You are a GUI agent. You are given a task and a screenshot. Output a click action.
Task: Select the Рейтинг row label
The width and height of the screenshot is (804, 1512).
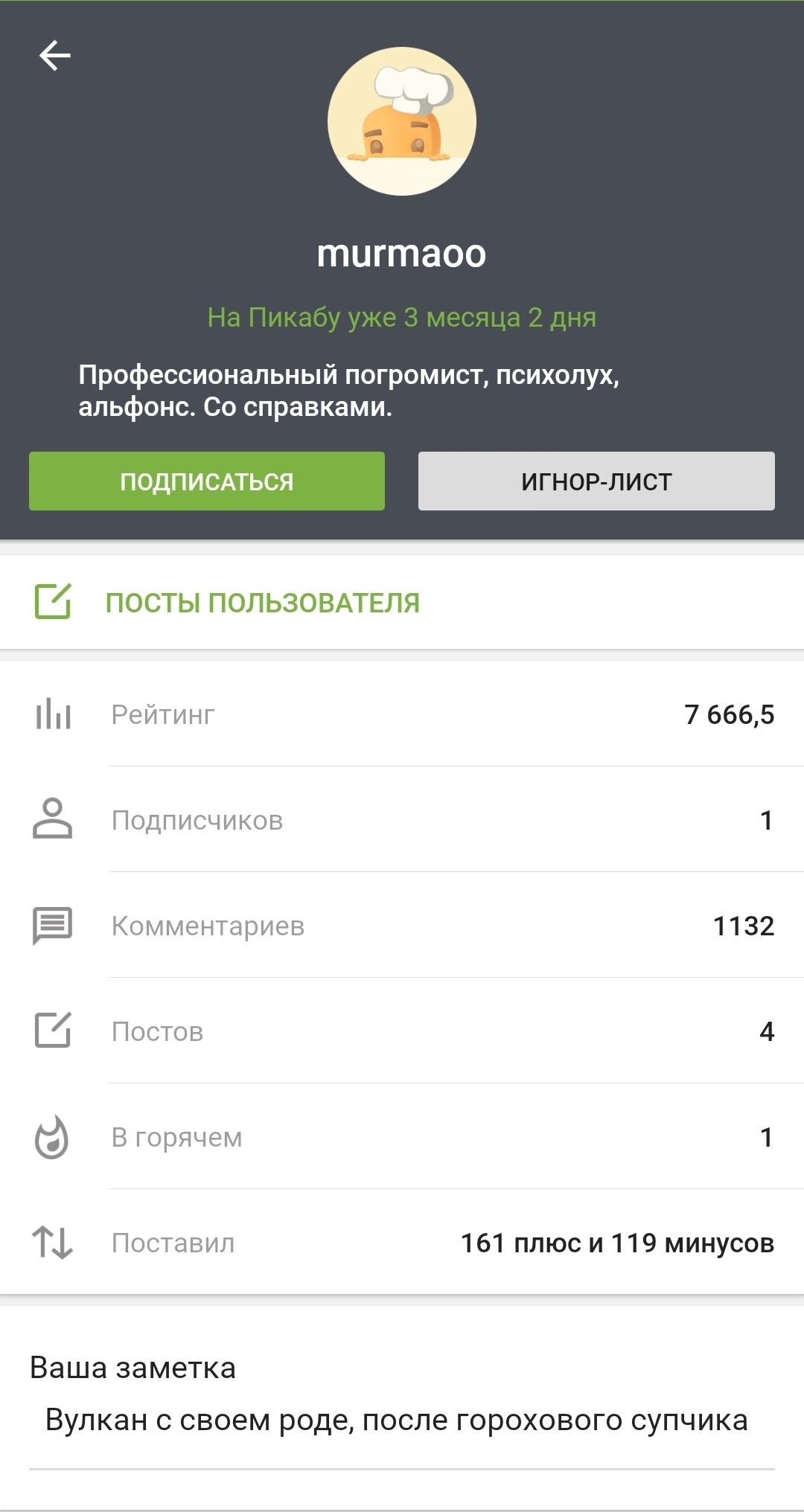(x=163, y=714)
